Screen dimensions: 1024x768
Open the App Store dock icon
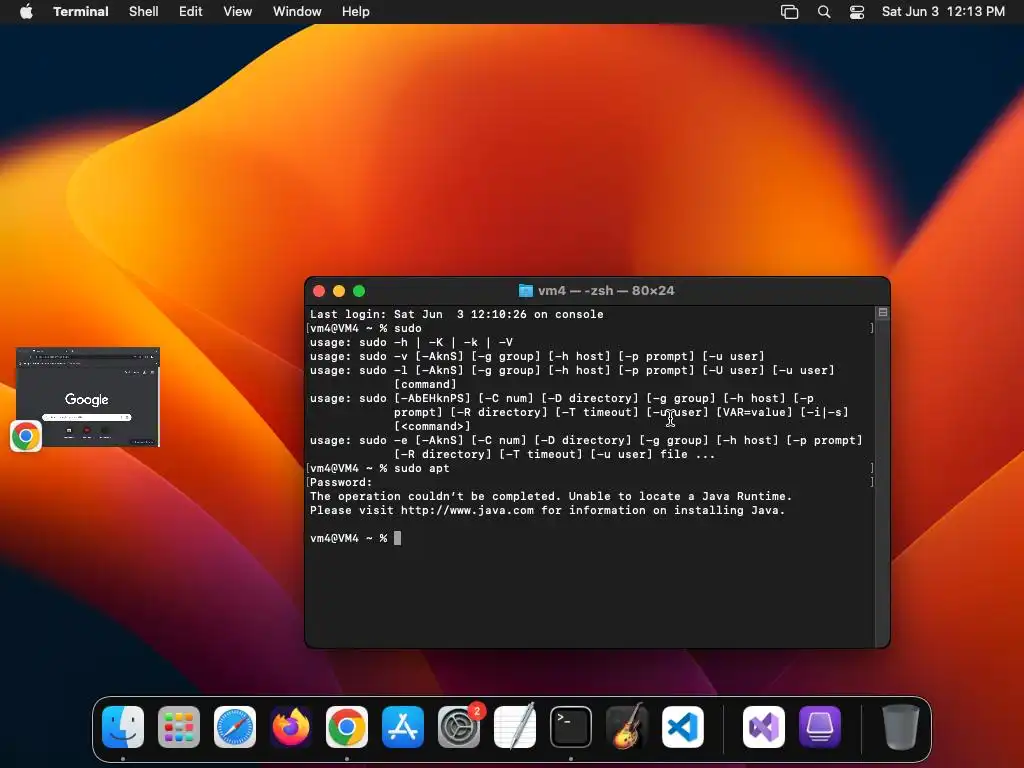click(x=403, y=727)
